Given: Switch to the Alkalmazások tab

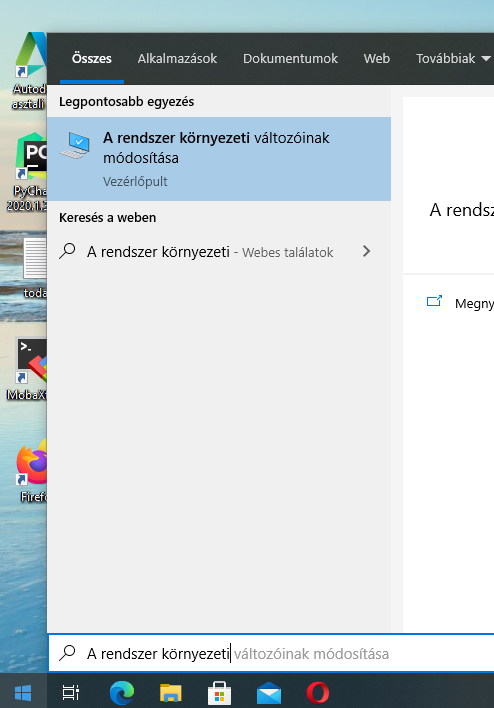Looking at the screenshot, I should point(177,59).
